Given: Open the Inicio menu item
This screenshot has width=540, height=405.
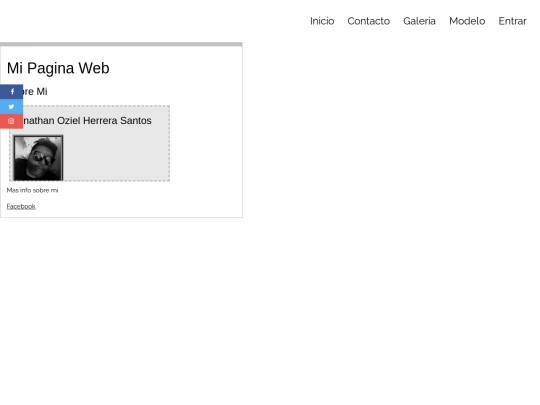Looking at the screenshot, I should (322, 21).
